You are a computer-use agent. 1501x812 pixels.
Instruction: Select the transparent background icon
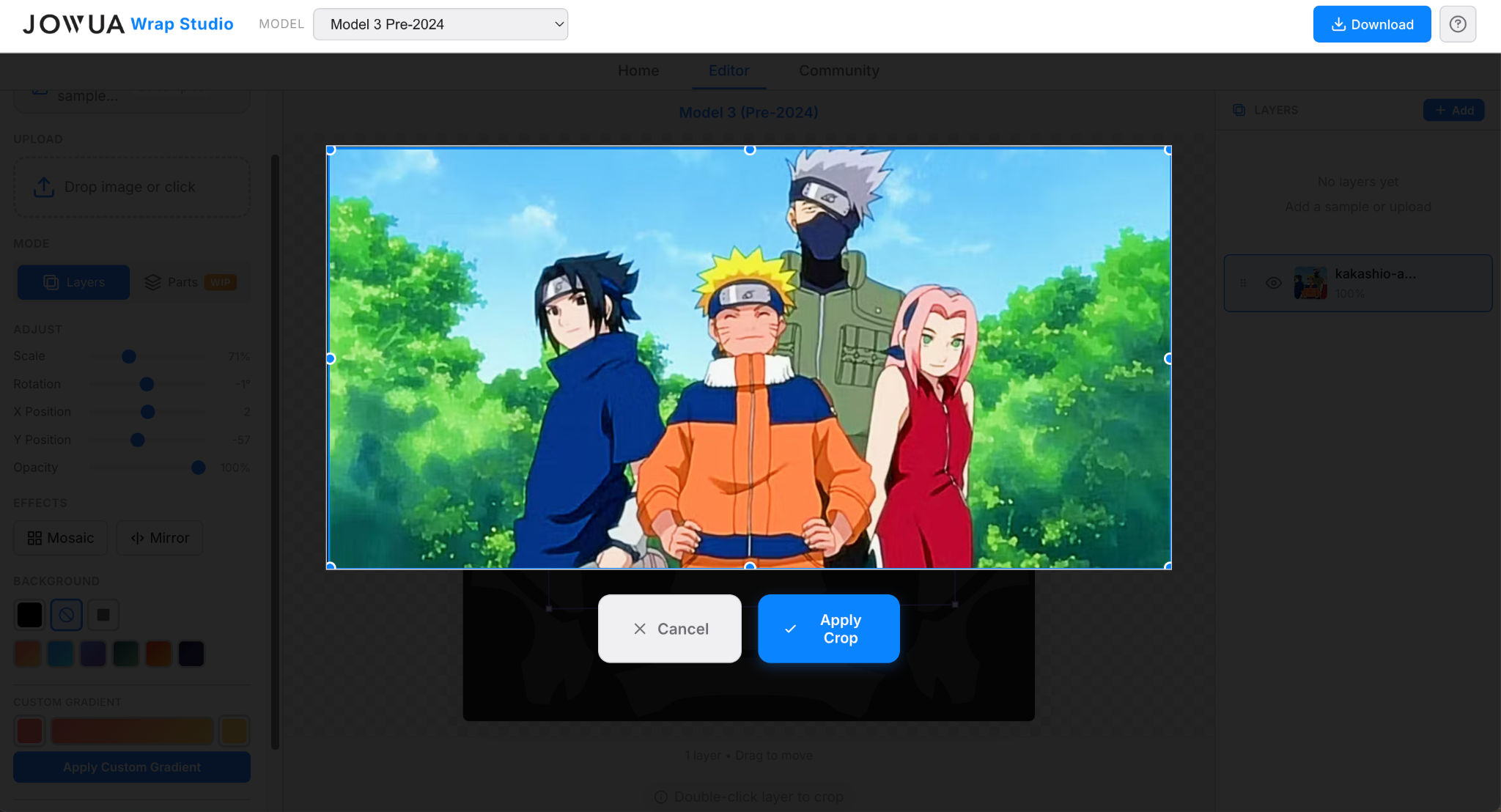(66, 615)
